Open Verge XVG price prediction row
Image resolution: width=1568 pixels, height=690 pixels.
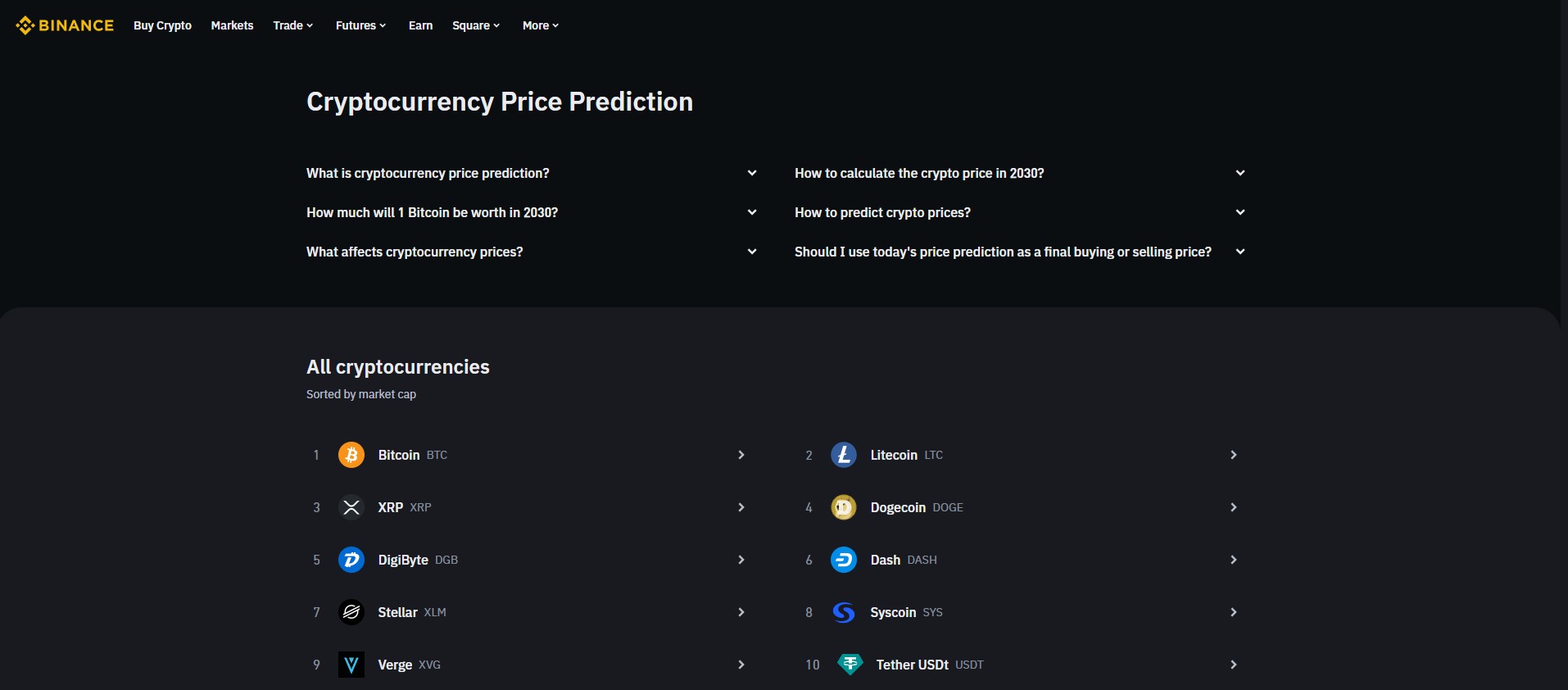tap(740, 665)
